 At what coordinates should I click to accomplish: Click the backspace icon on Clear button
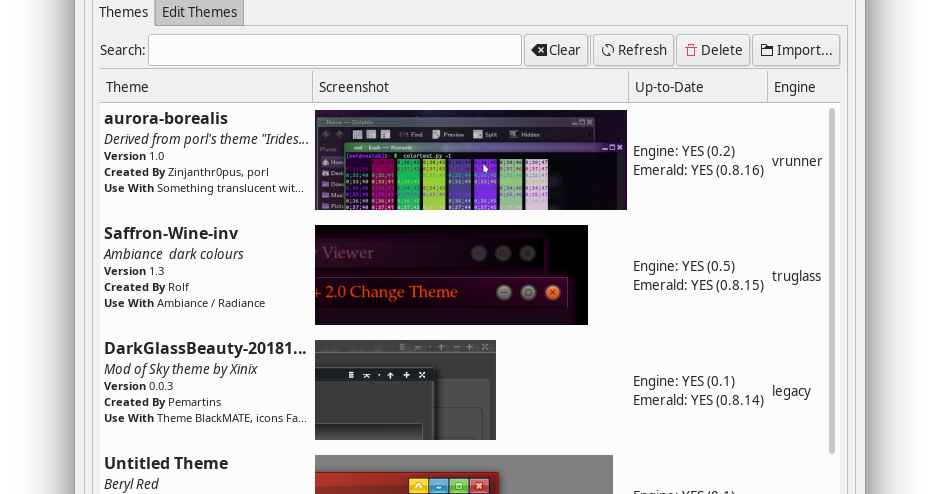click(539, 50)
